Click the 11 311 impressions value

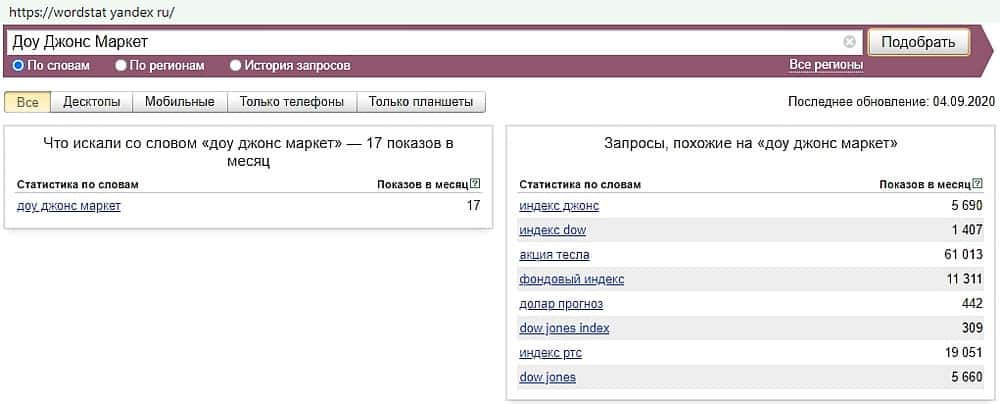[965, 280]
